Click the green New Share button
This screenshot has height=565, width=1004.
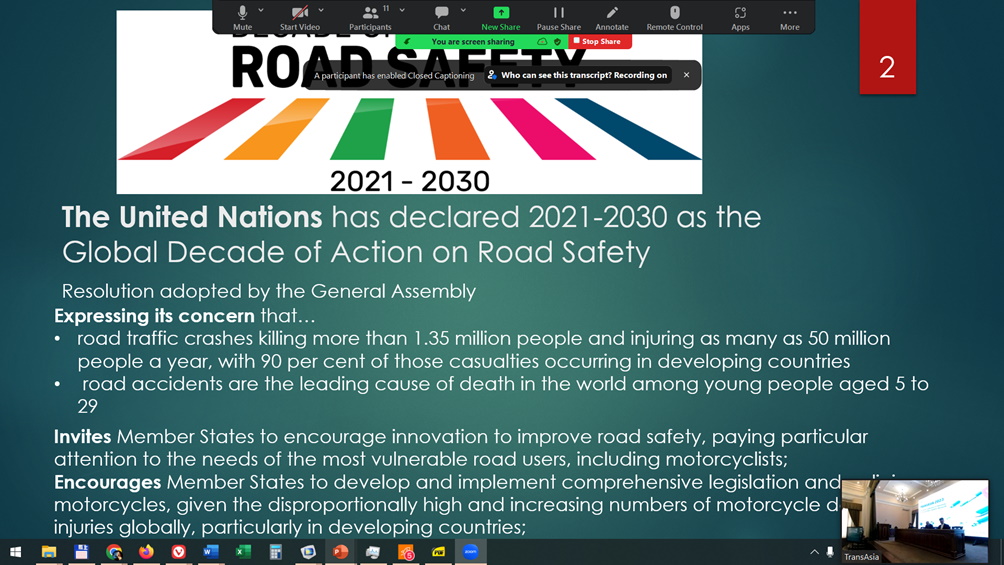(x=501, y=17)
